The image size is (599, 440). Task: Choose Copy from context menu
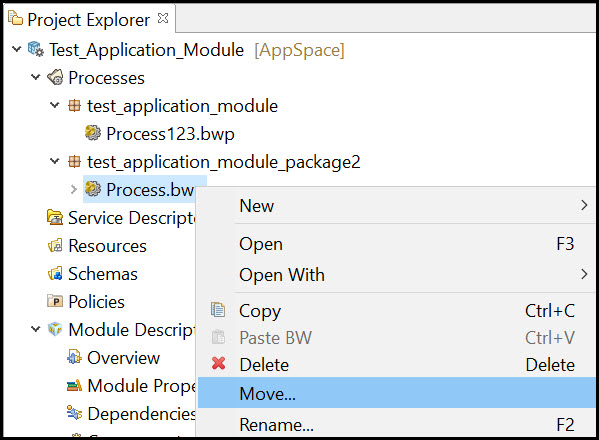[x=397, y=311]
